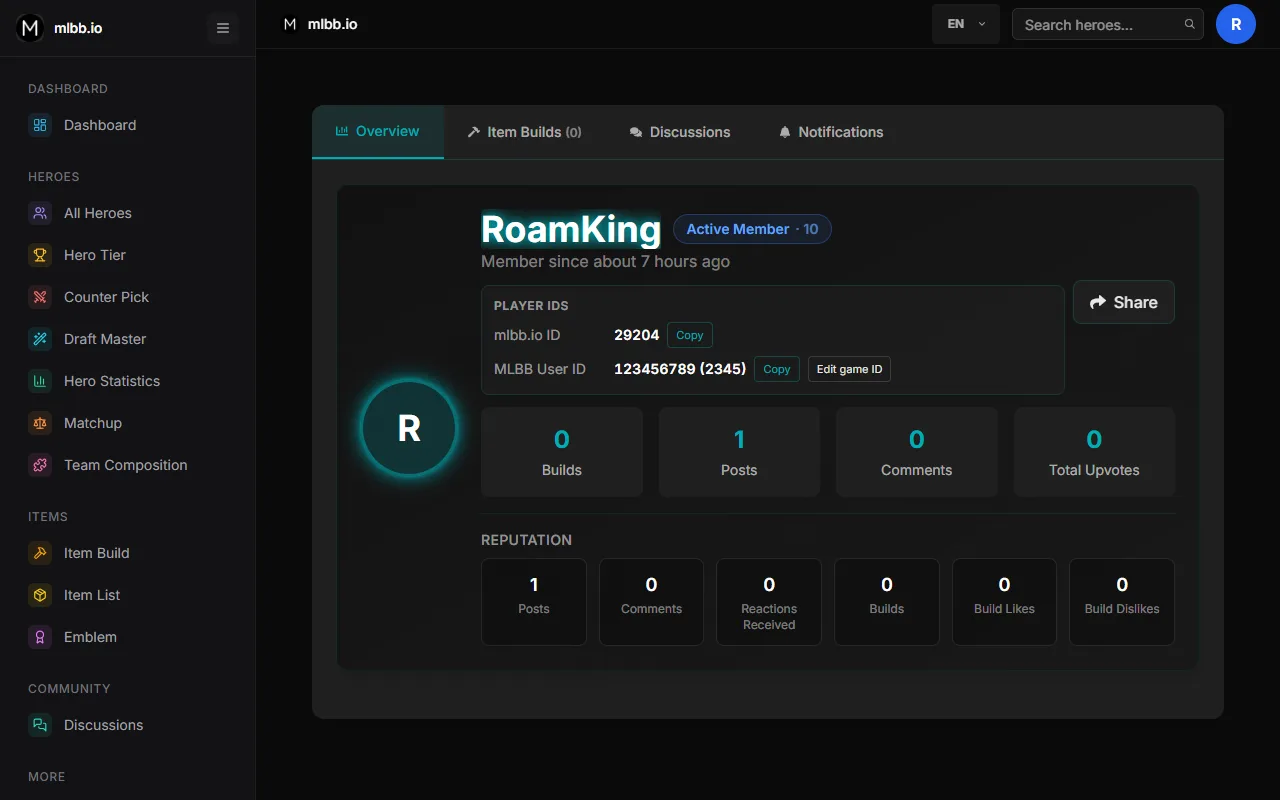
Task: Click the Total Upvotes stat card
Action: 1094,452
